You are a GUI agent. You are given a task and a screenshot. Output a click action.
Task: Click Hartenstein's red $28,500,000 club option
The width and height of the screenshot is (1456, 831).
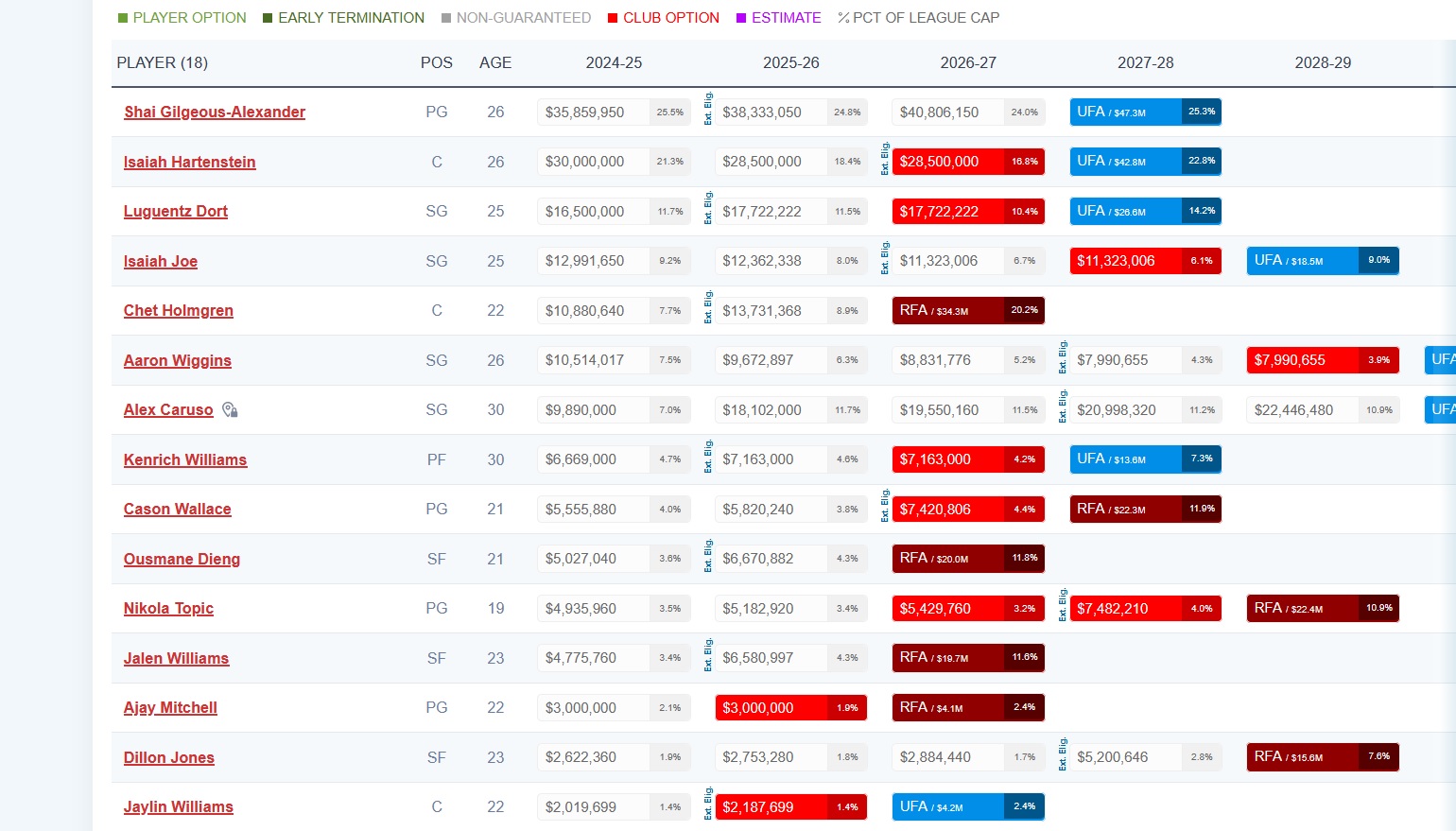pyautogui.click(x=968, y=162)
